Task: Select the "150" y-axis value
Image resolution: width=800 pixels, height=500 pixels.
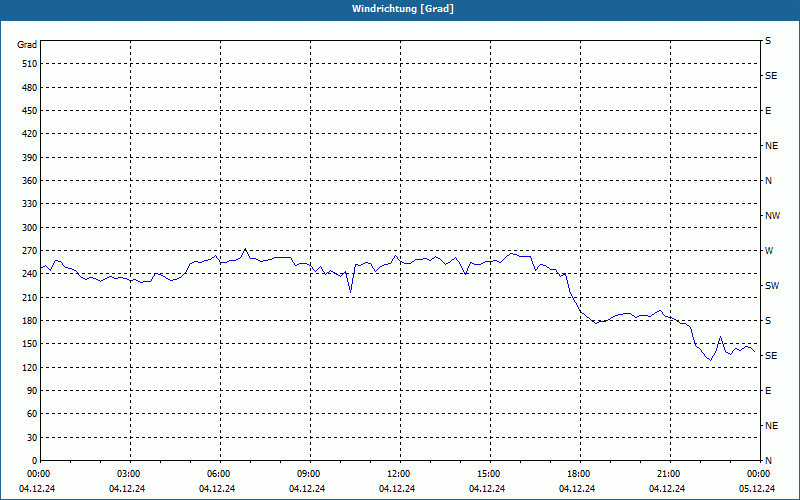Action: (x=30, y=344)
